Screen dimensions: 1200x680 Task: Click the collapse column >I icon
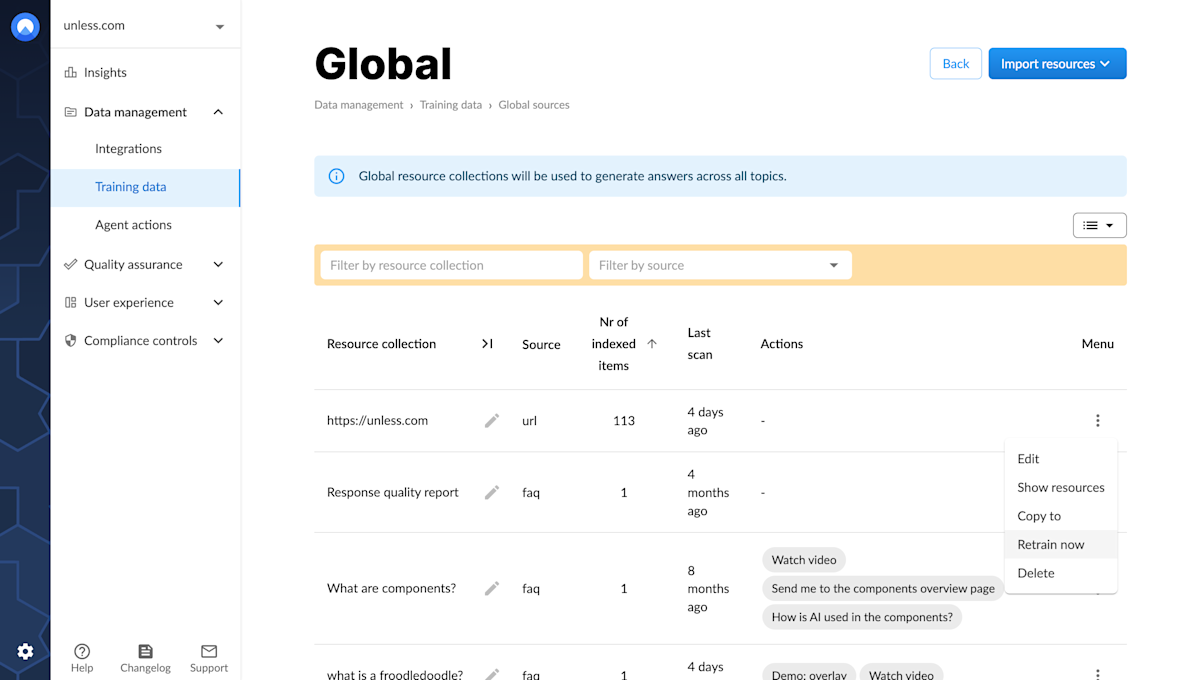(x=487, y=343)
